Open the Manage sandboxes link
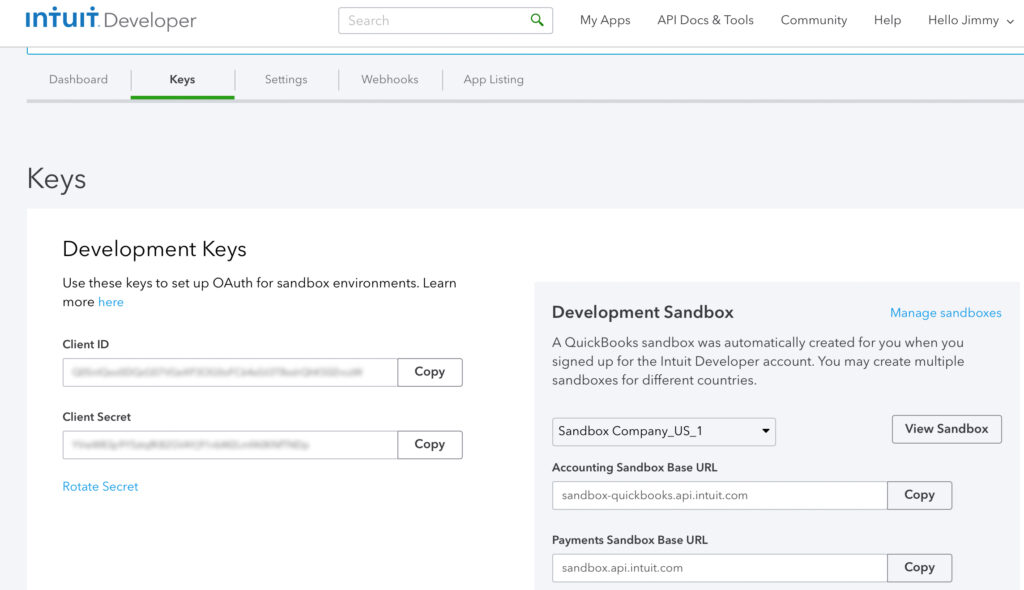The height and width of the screenshot is (590, 1024). coord(946,313)
